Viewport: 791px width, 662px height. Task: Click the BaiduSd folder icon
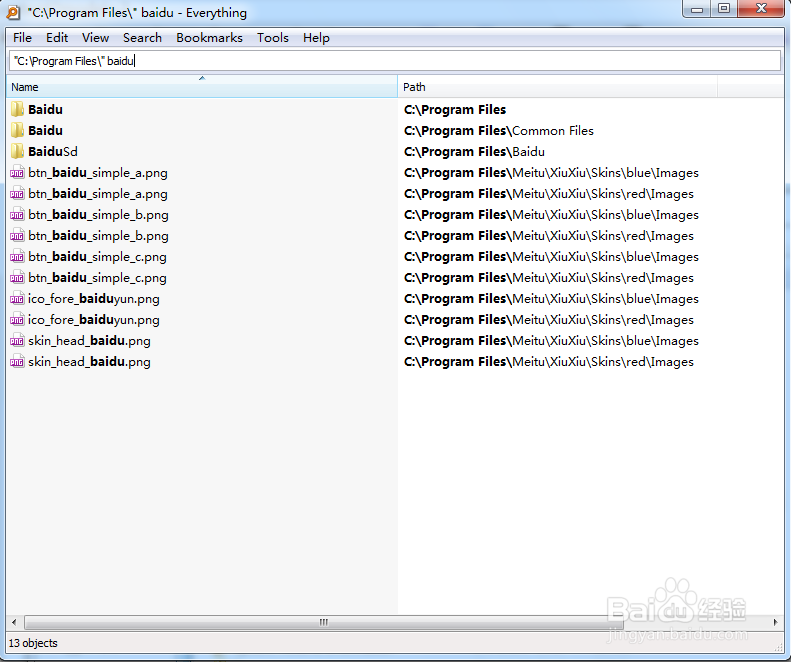(x=17, y=151)
